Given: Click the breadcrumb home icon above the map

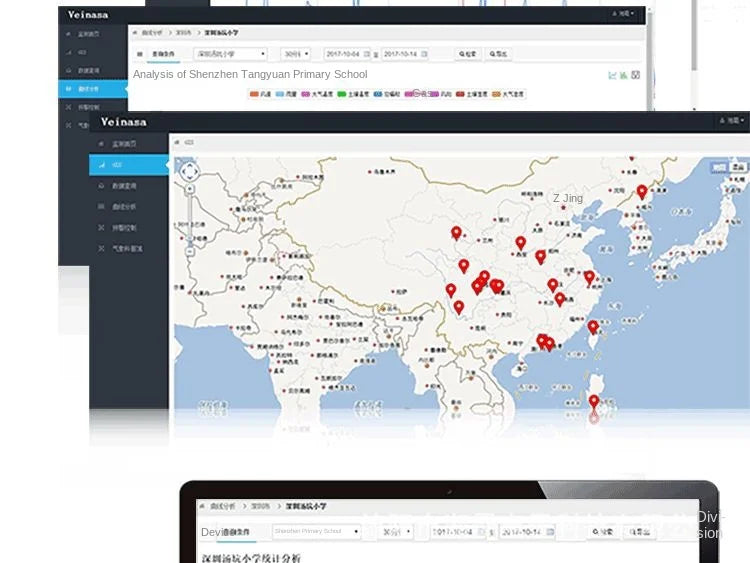Looking at the screenshot, I should [x=177, y=142].
